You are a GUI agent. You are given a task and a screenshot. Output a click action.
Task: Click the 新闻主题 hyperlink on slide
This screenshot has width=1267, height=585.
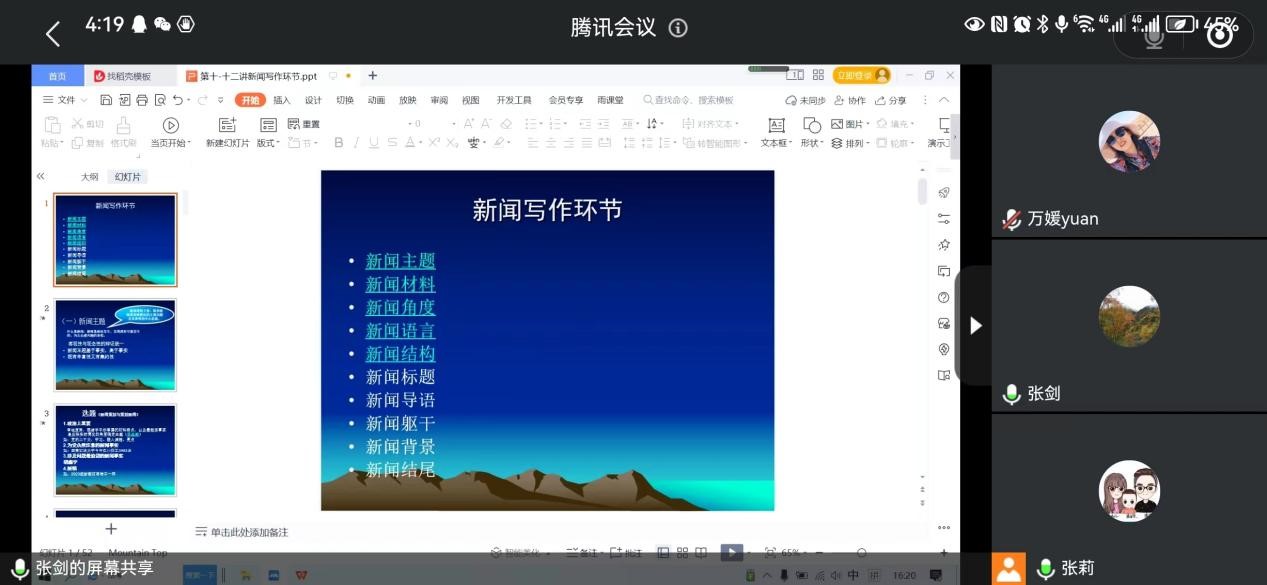[400, 261]
